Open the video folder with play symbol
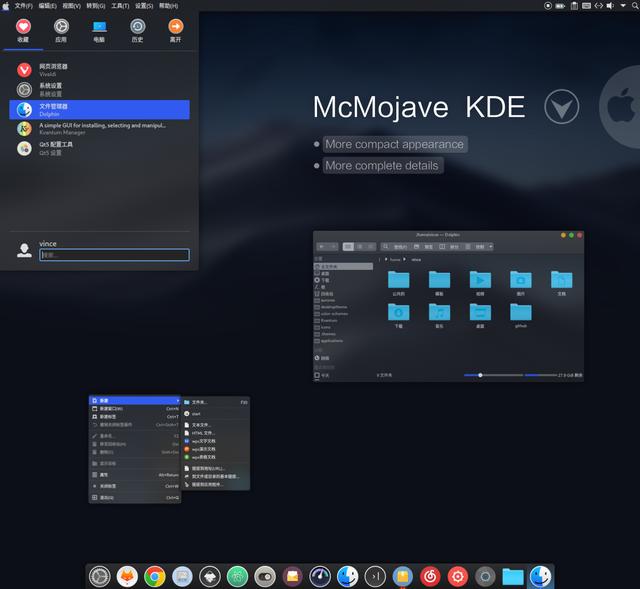The image size is (640, 589). pyautogui.click(x=480, y=283)
